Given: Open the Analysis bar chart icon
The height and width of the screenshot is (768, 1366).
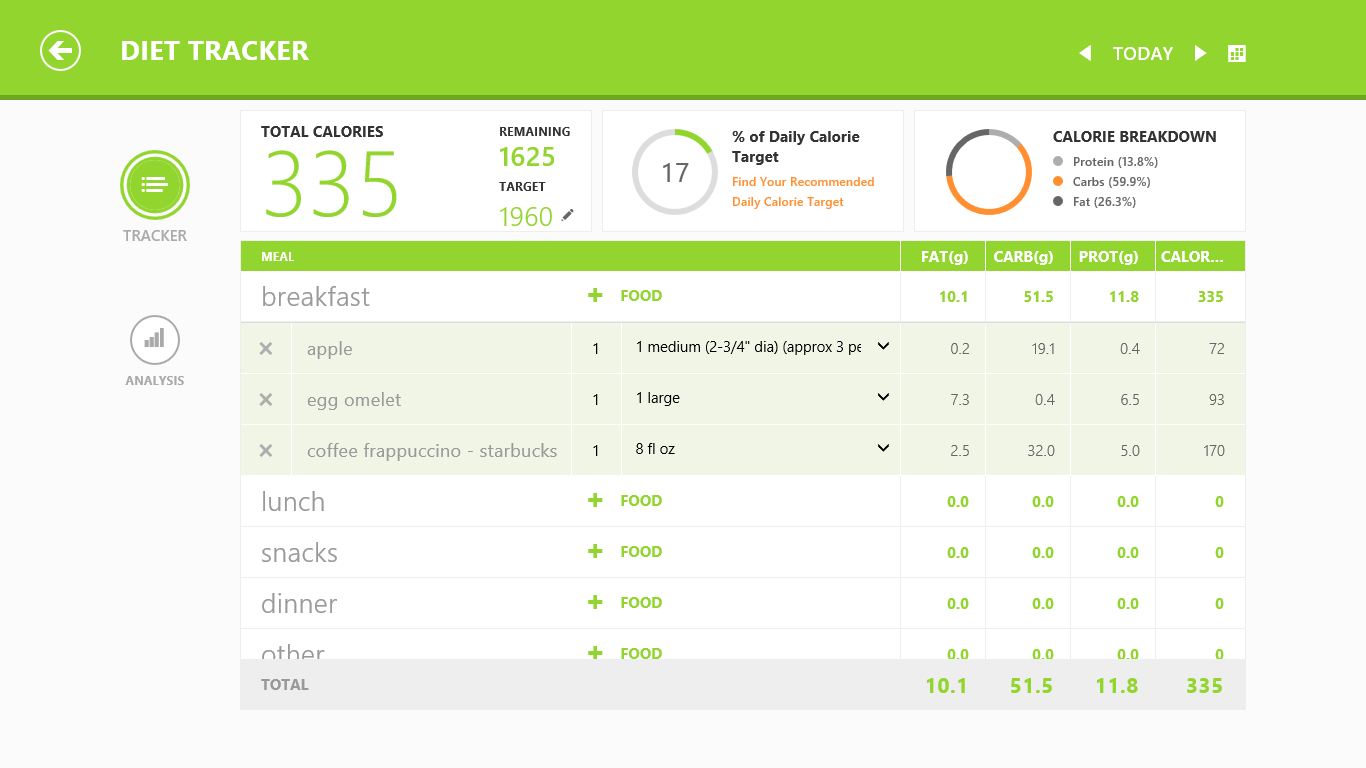Looking at the screenshot, I should point(155,340).
